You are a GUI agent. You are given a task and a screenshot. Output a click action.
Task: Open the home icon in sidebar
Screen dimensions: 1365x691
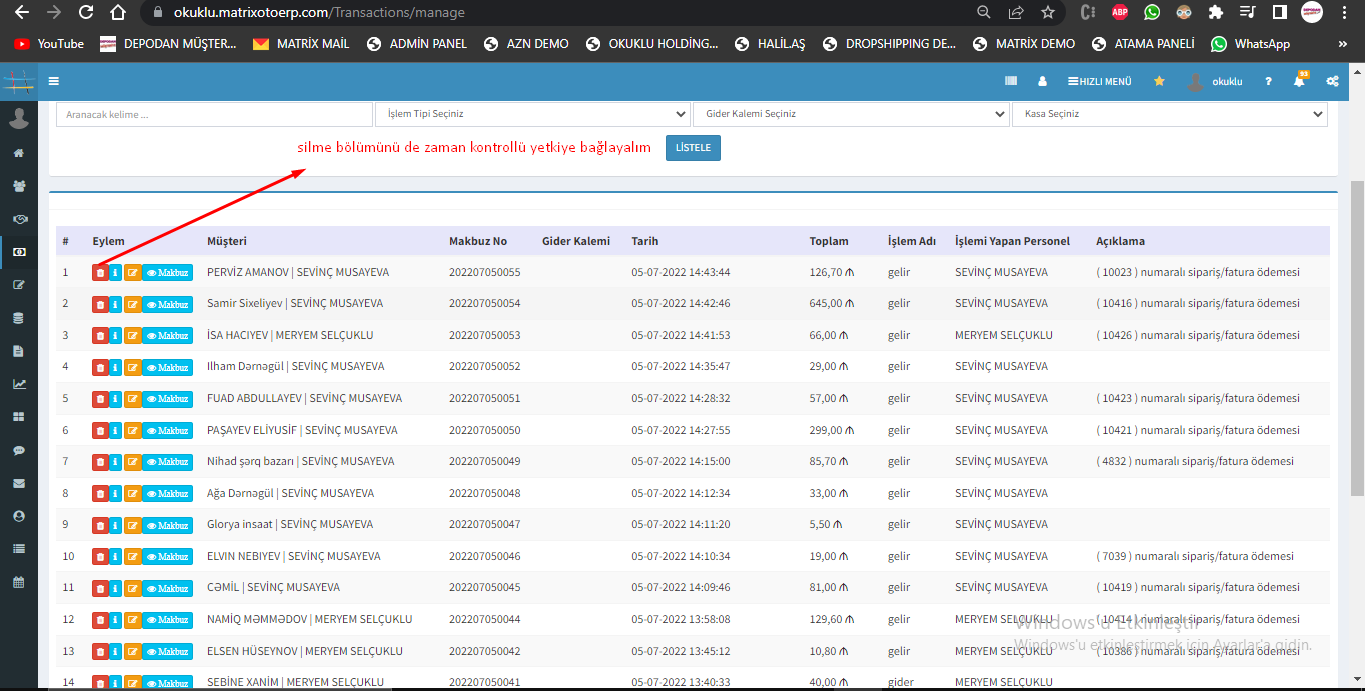coord(18,153)
